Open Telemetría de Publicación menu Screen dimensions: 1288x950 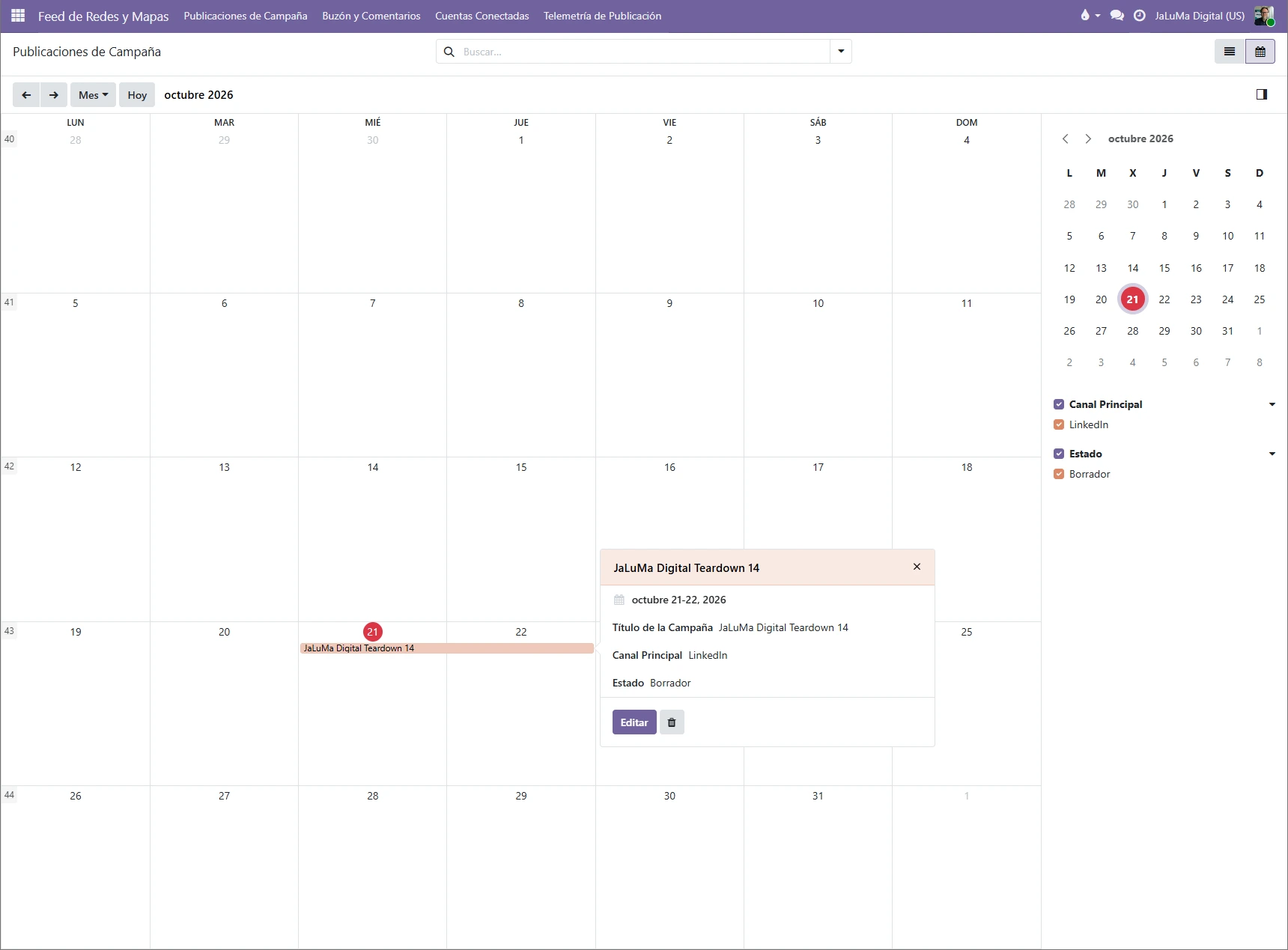(603, 16)
